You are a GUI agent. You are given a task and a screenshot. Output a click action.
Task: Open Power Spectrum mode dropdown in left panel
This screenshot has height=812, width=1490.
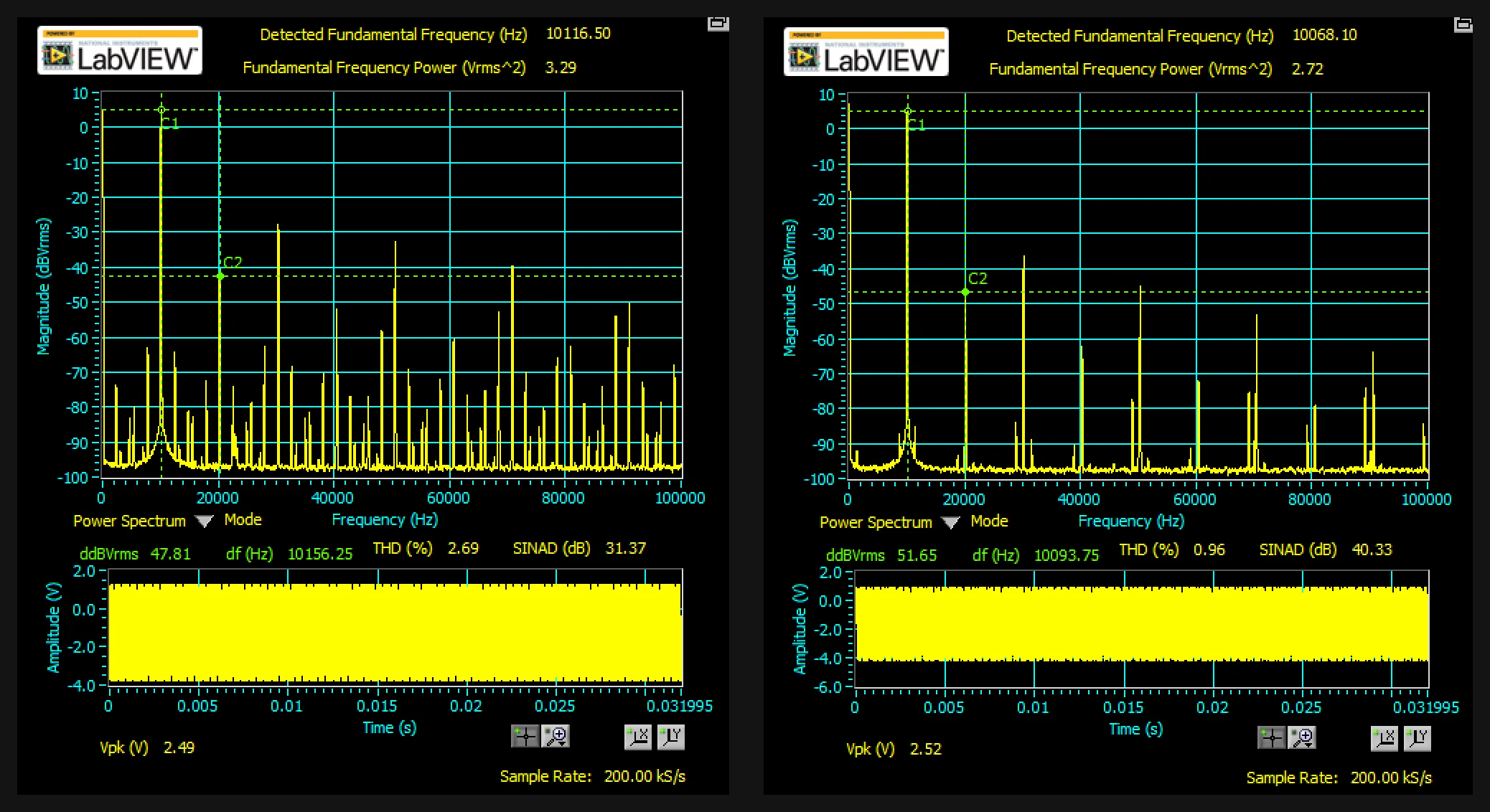(x=205, y=521)
